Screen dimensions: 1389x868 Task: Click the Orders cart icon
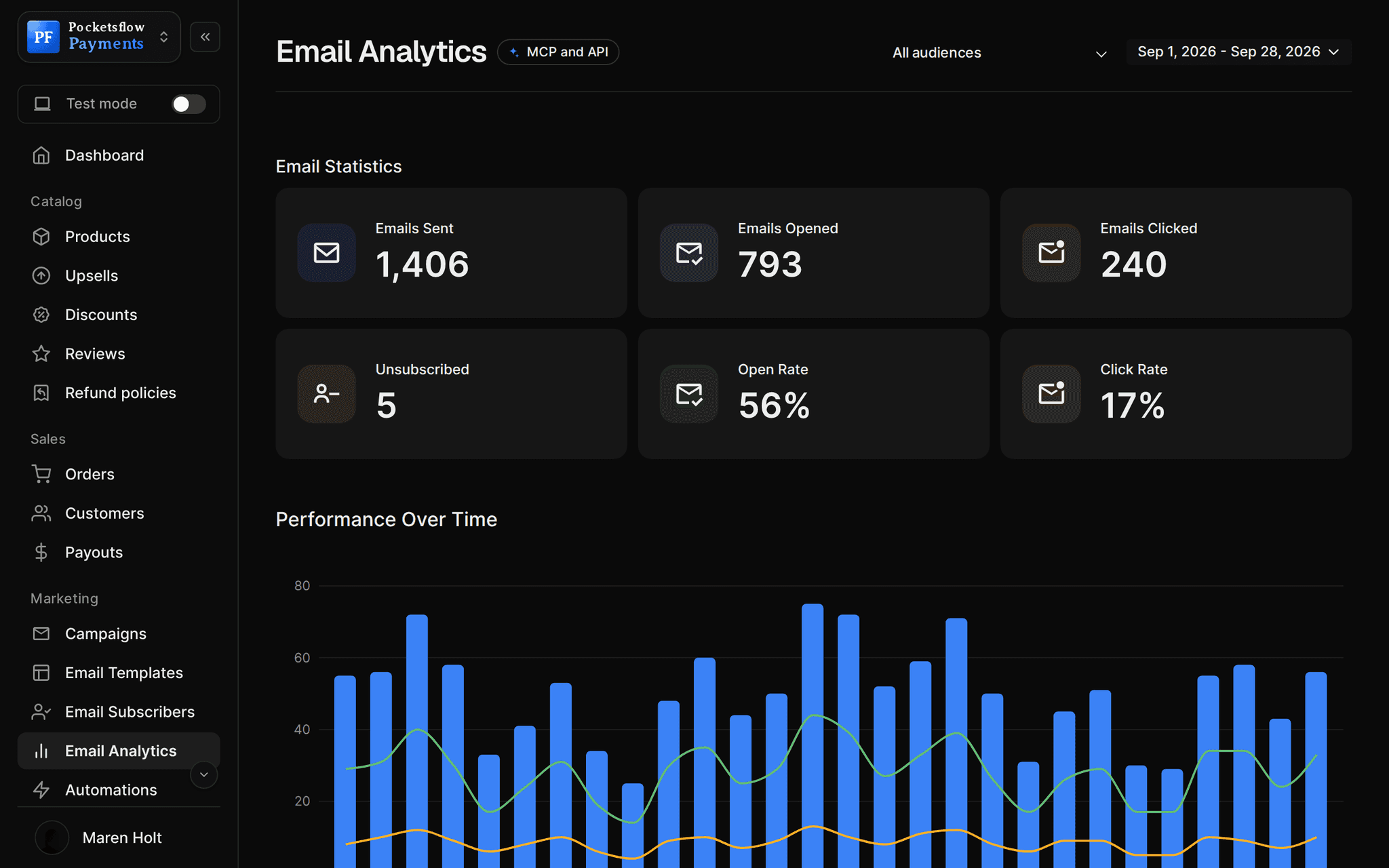click(41, 474)
